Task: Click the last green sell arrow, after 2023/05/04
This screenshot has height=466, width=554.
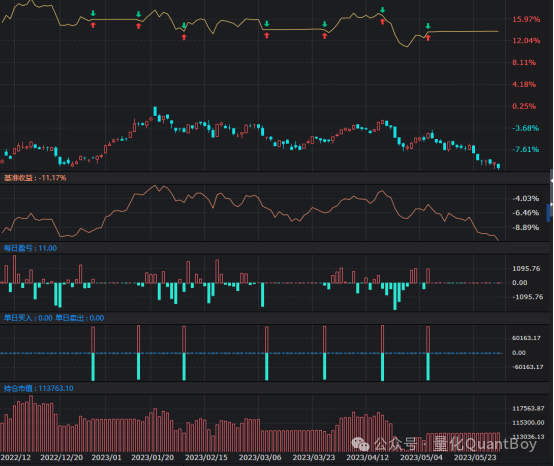Action: tap(428, 26)
